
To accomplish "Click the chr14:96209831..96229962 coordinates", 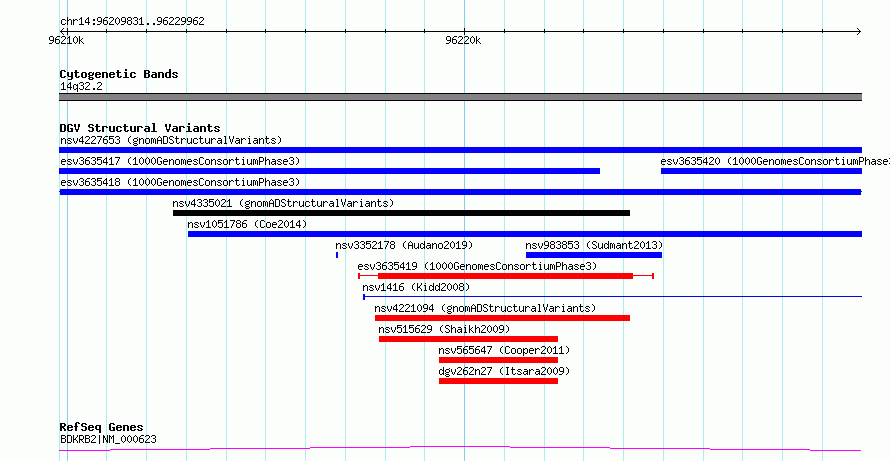I will click(132, 22).
